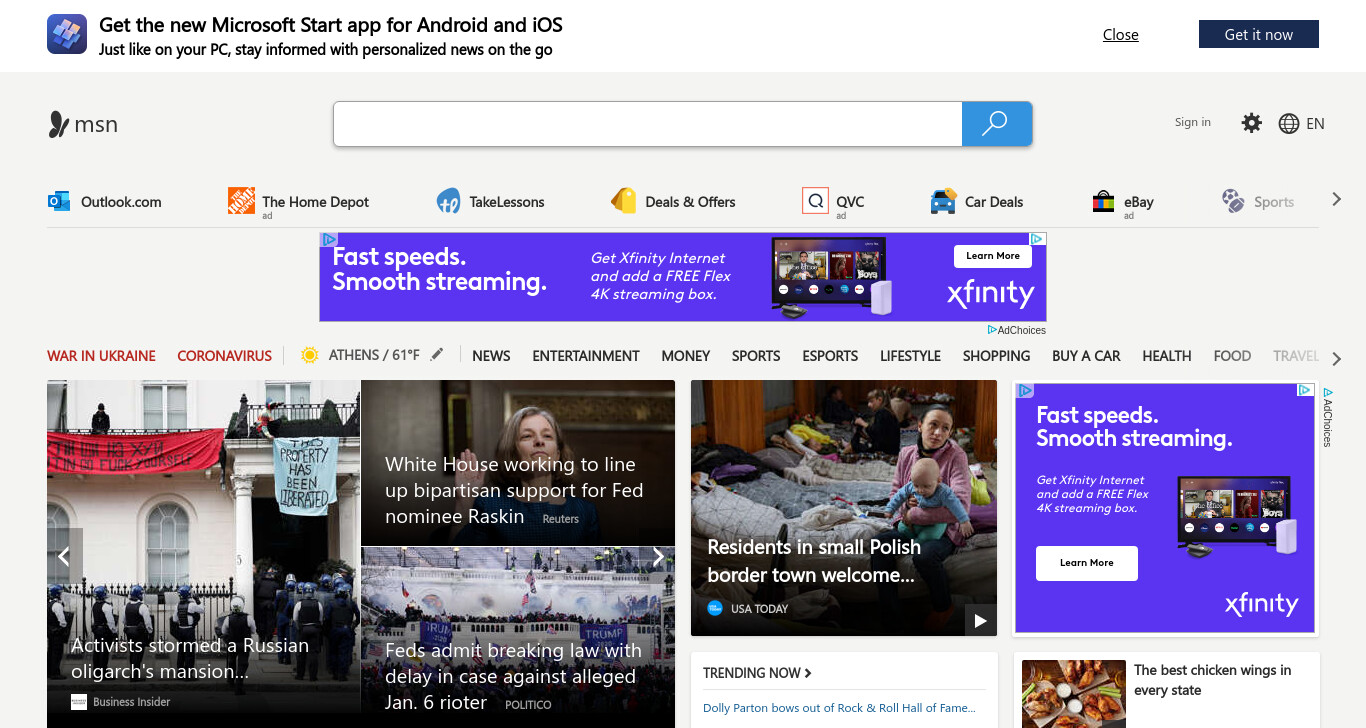Viewport: 1366px width, 728px height.
Task: Click Learn More in sidebar Xfinity ad
Action: point(1087,563)
